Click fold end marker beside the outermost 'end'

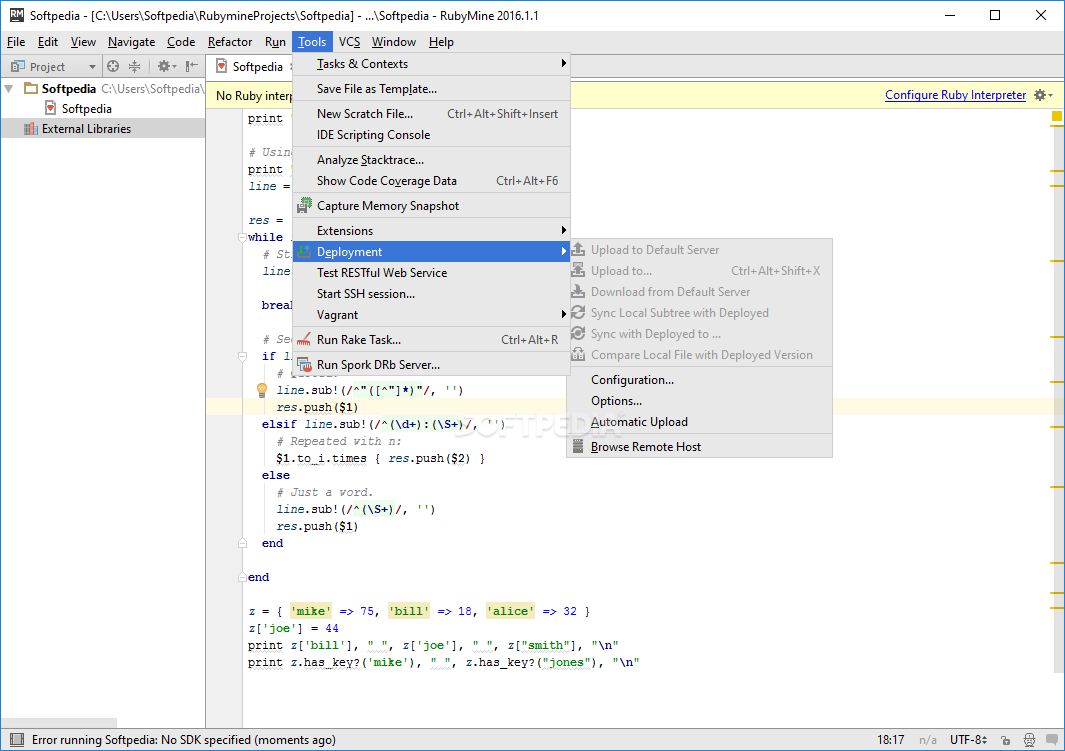(x=242, y=577)
